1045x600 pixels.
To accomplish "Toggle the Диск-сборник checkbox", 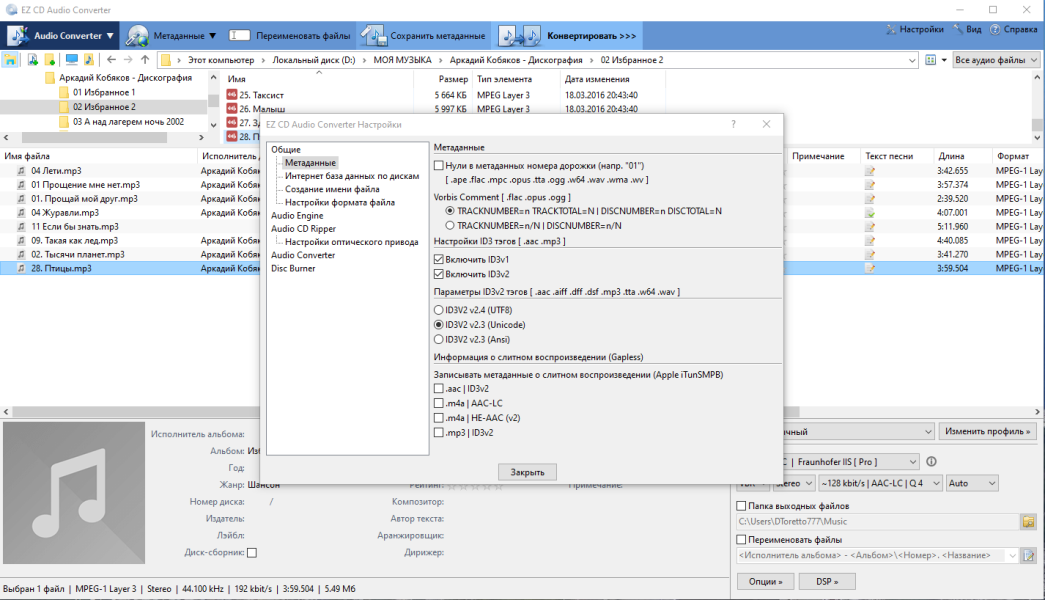I will (252, 553).
